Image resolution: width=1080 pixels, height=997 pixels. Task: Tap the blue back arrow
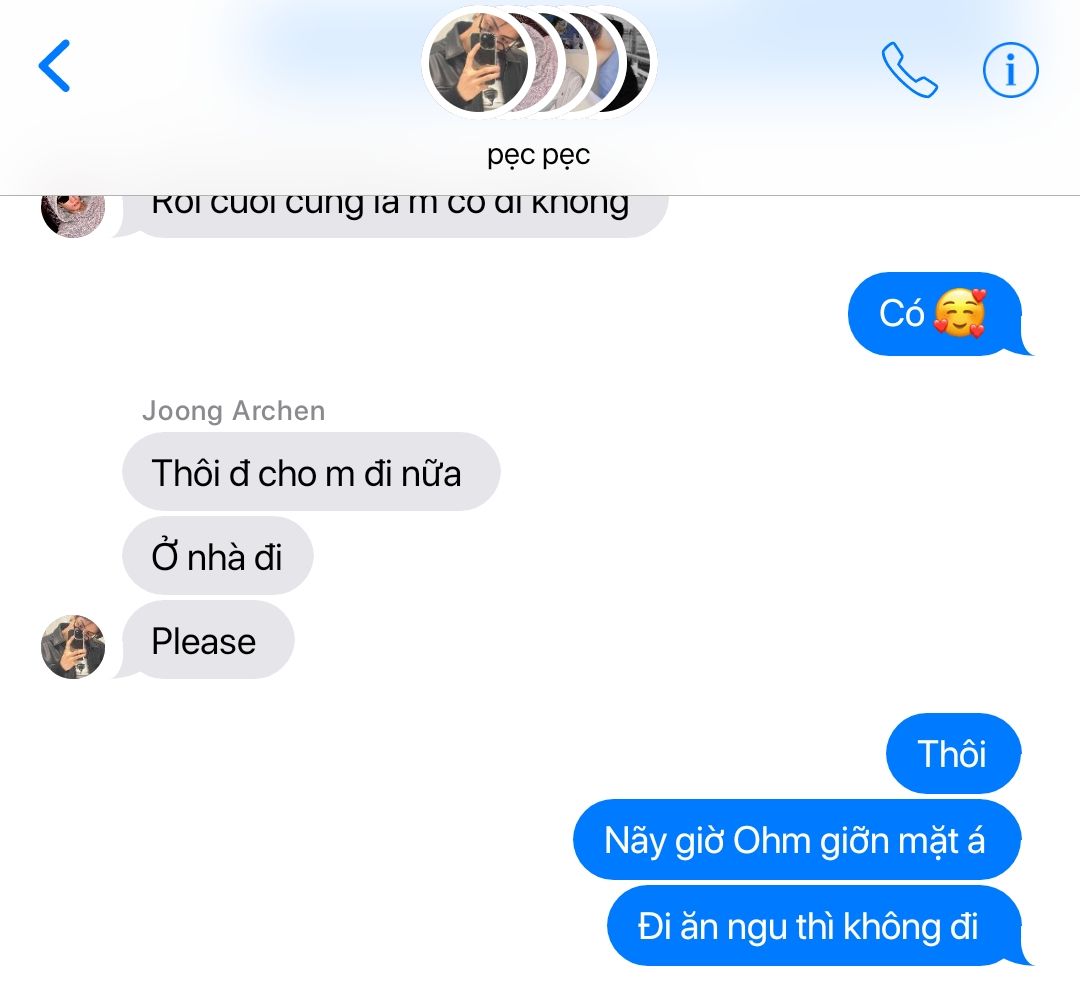pos(54,65)
